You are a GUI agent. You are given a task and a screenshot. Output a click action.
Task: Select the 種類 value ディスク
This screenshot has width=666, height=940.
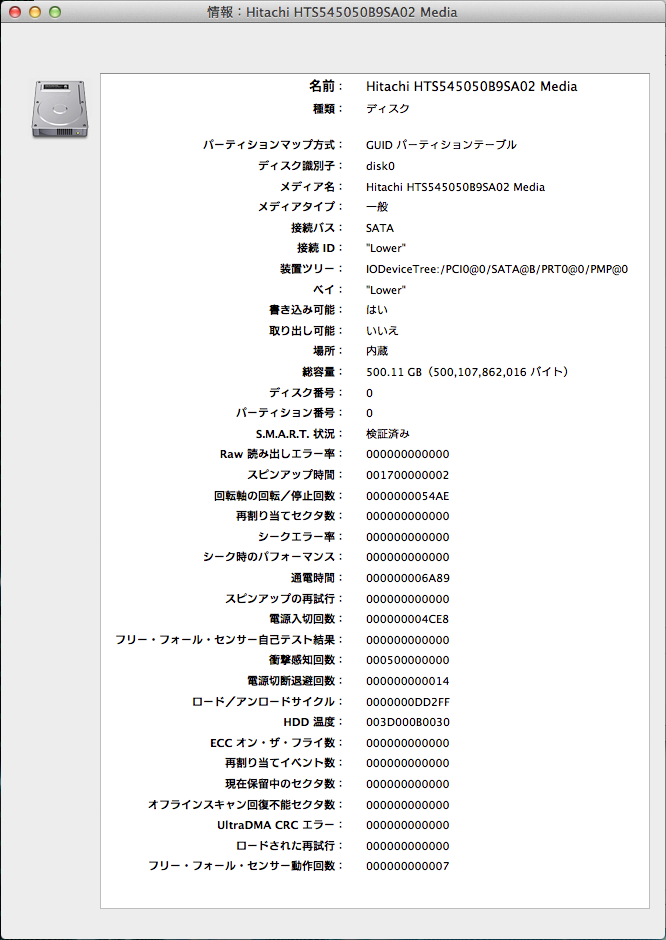pyautogui.click(x=388, y=109)
